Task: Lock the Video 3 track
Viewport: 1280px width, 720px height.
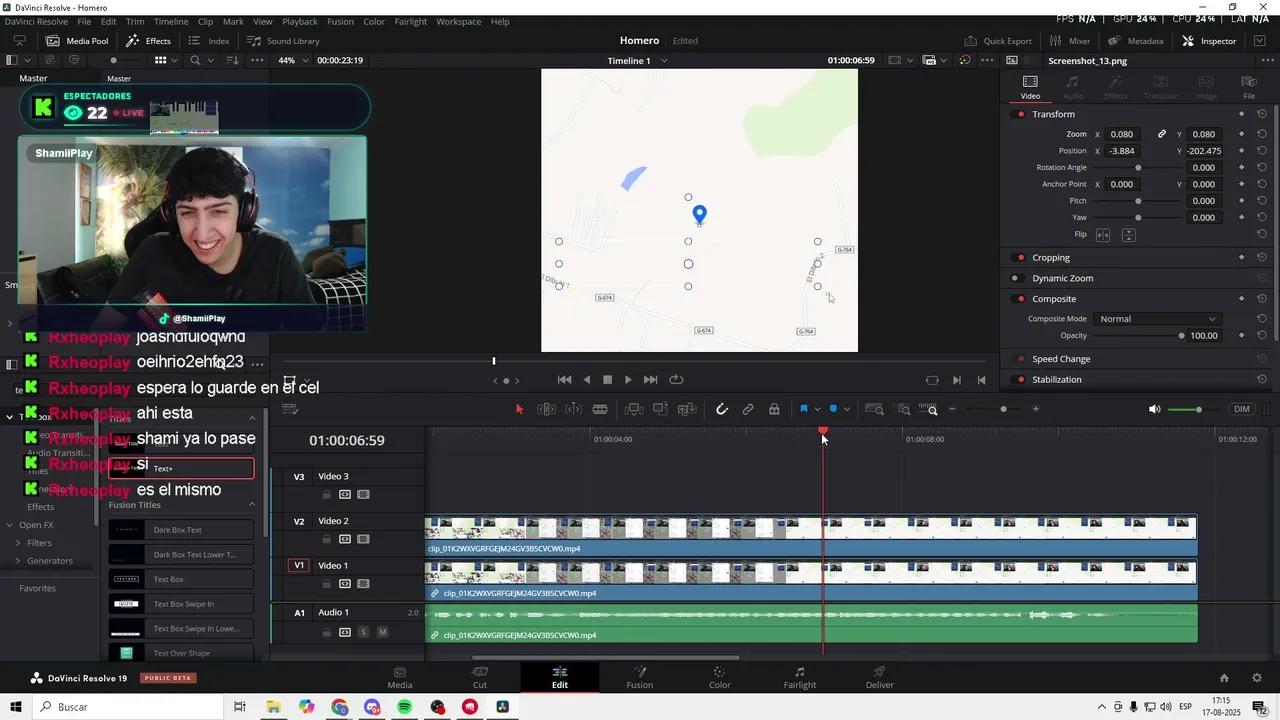Action: (326, 494)
